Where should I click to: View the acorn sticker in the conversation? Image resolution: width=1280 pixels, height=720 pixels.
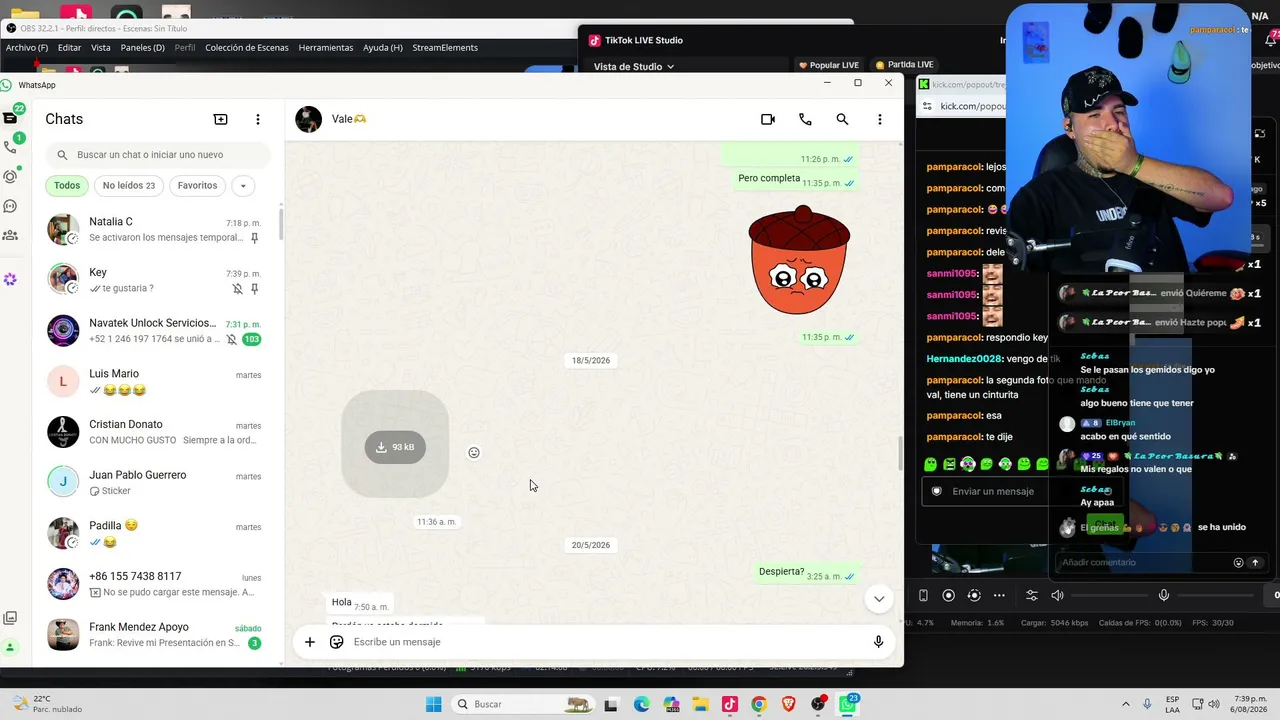coord(799,261)
